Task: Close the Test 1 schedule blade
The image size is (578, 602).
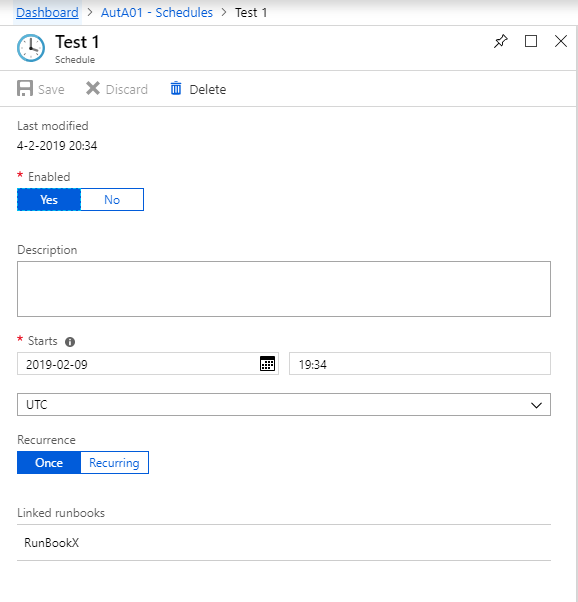Action: click(x=561, y=41)
